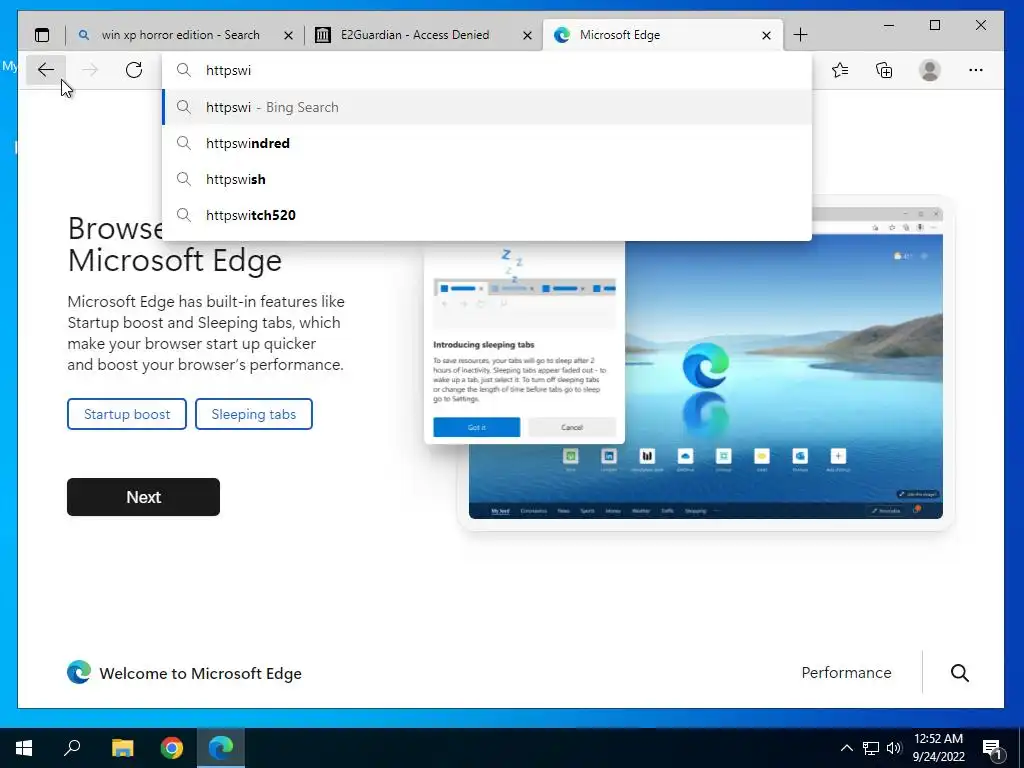Click Cancel in the sleeping tabs preview
Screen dimensions: 1024x768
pos(572,427)
